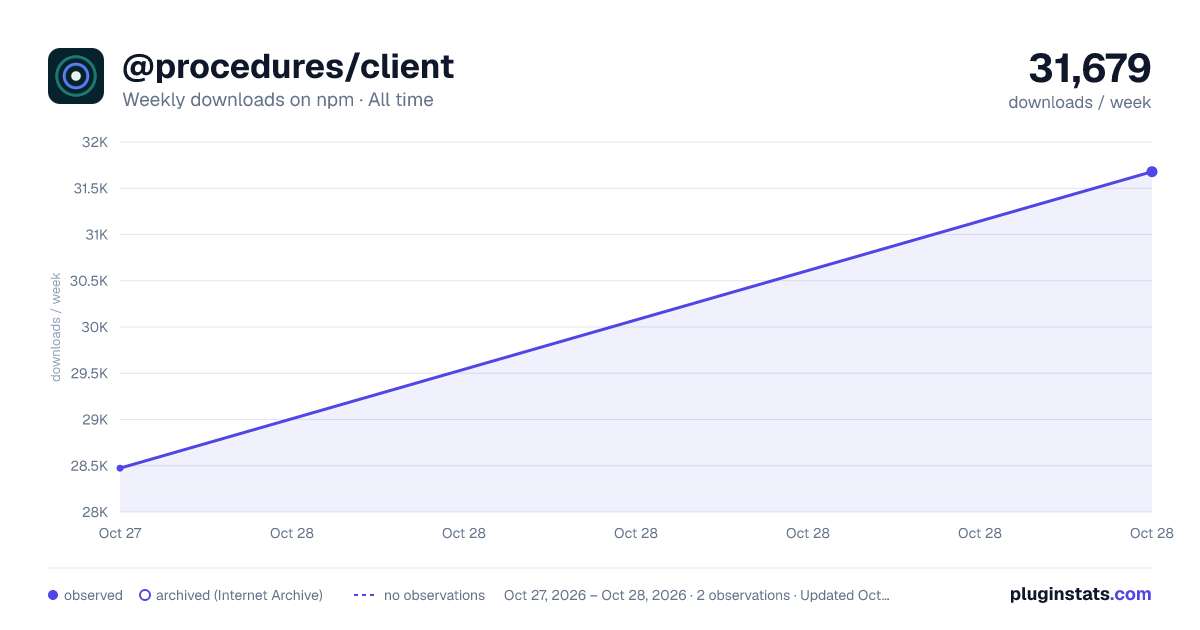Click the 28.5K y-axis label

[x=89, y=466]
